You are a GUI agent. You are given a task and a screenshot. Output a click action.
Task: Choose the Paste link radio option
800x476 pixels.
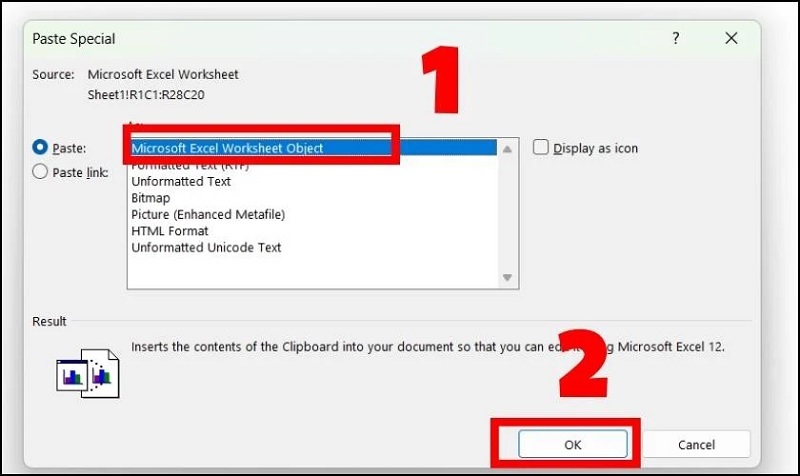40,171
